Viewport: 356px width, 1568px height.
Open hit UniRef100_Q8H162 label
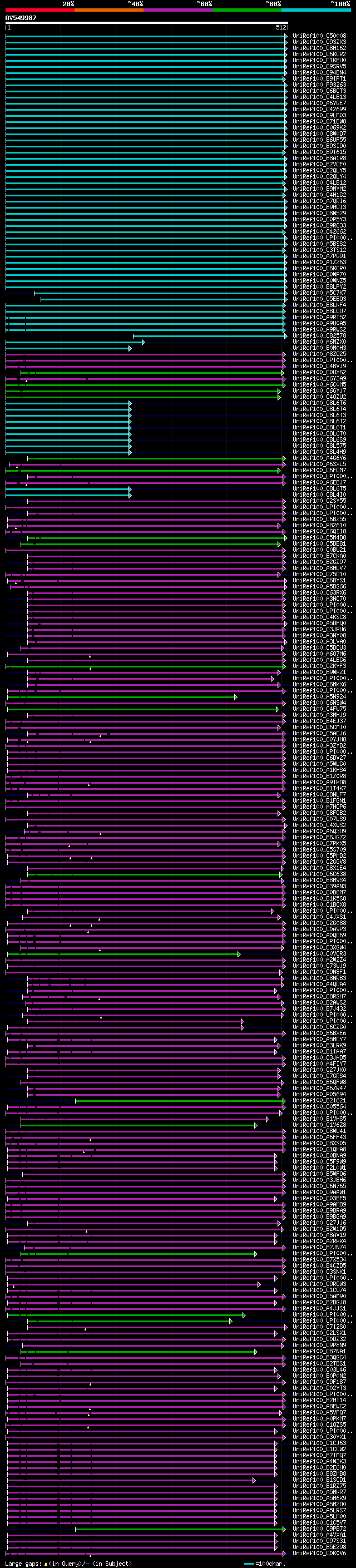pos(319,48)
